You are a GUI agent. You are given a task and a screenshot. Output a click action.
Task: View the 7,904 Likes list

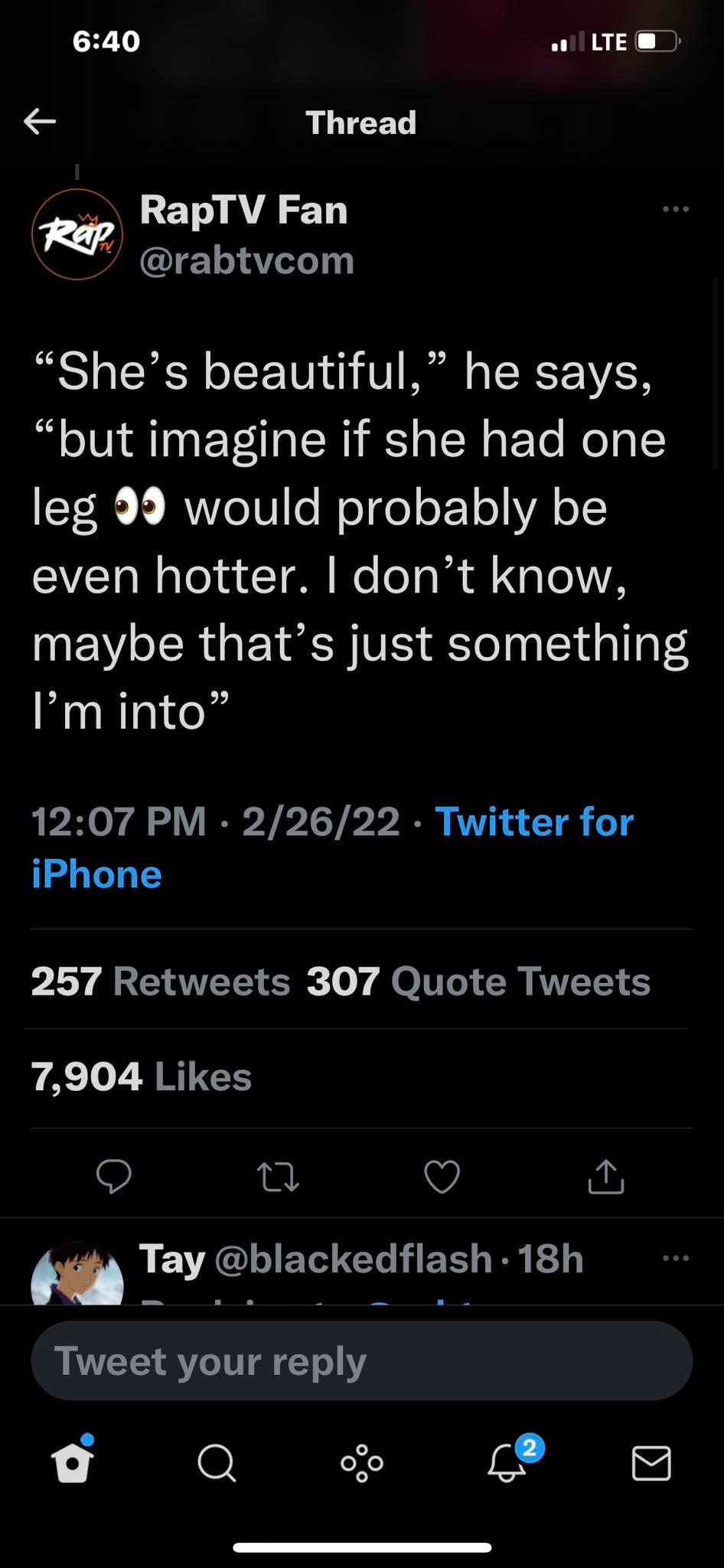tap(142, 1076)
